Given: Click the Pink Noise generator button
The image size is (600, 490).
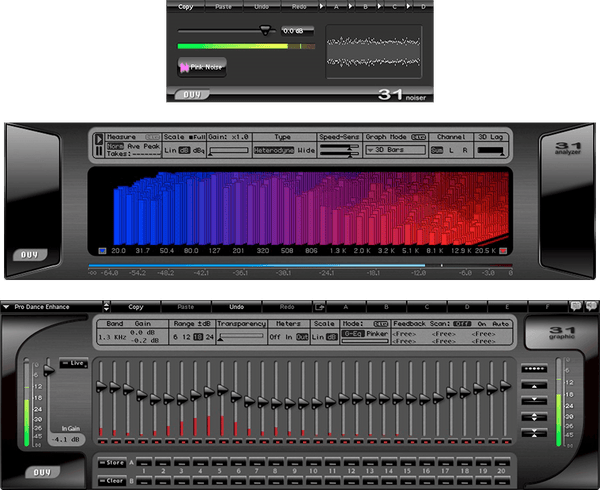Looking at the screenshot, I should pos(202,67).
